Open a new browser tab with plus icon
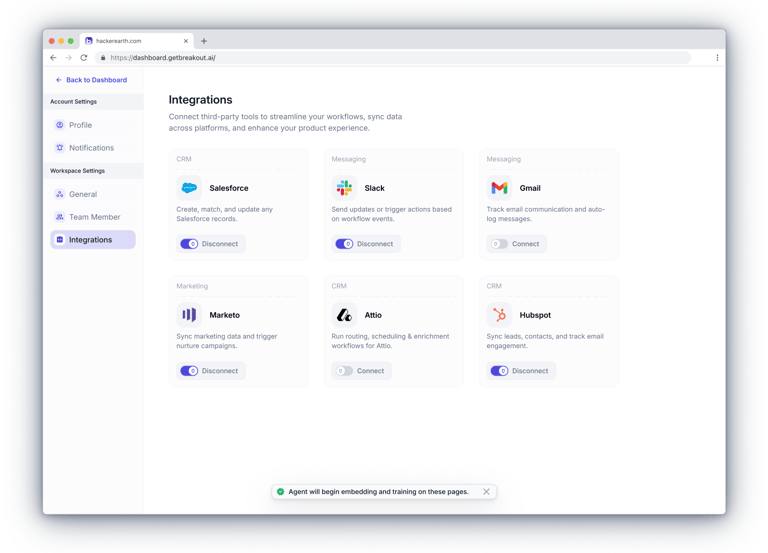 click(x=204, y=41)
